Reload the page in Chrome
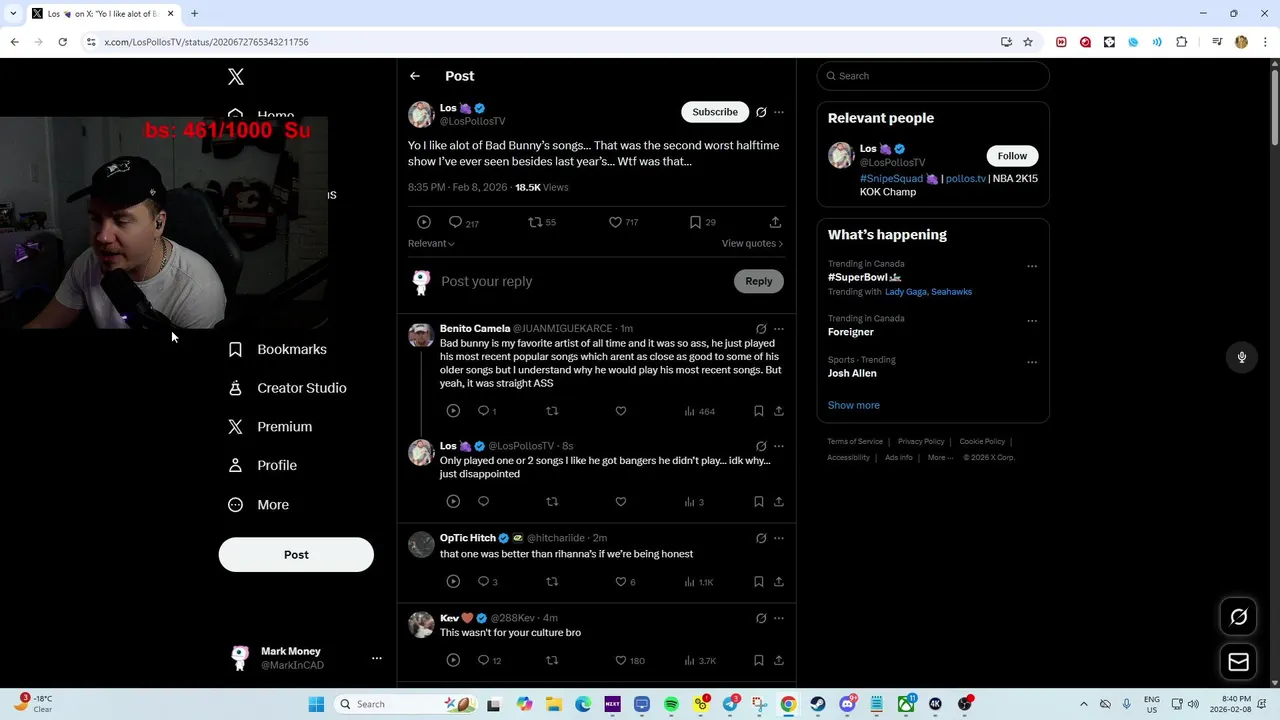The image size is (1280, 720). 62,42
